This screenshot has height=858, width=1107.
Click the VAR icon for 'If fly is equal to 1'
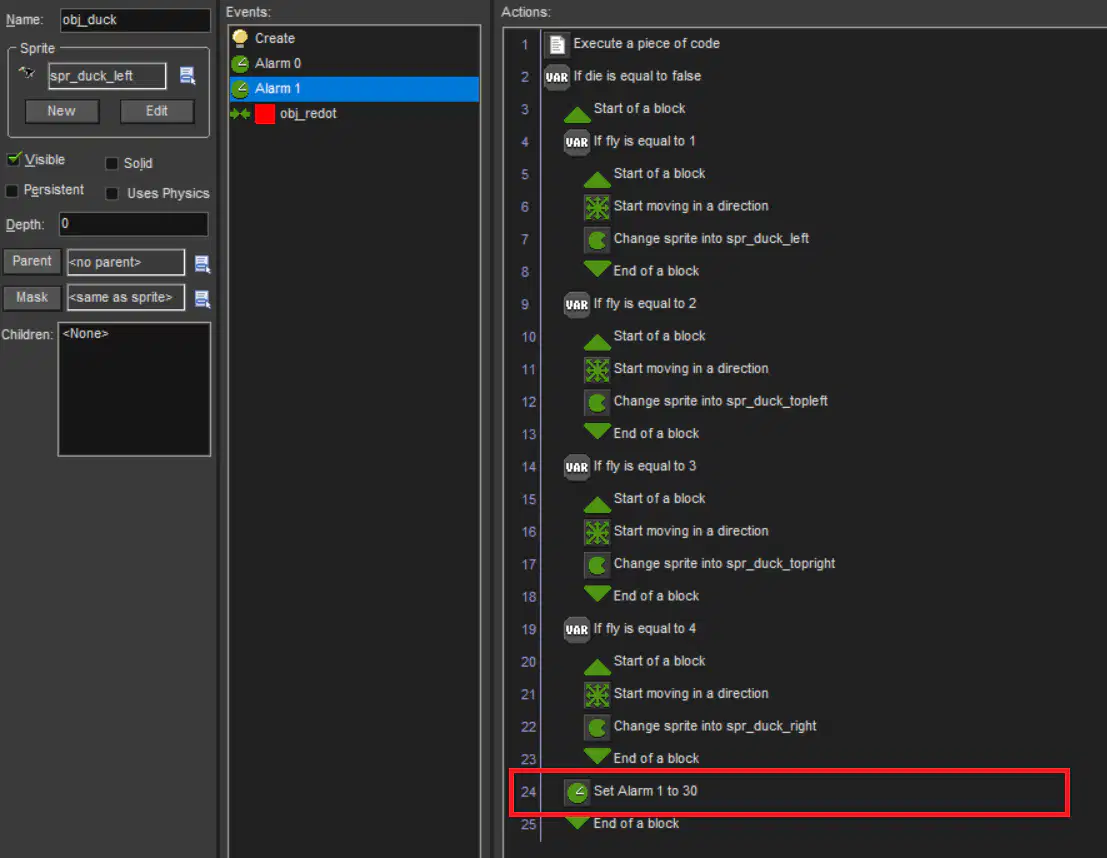point(577,141)
